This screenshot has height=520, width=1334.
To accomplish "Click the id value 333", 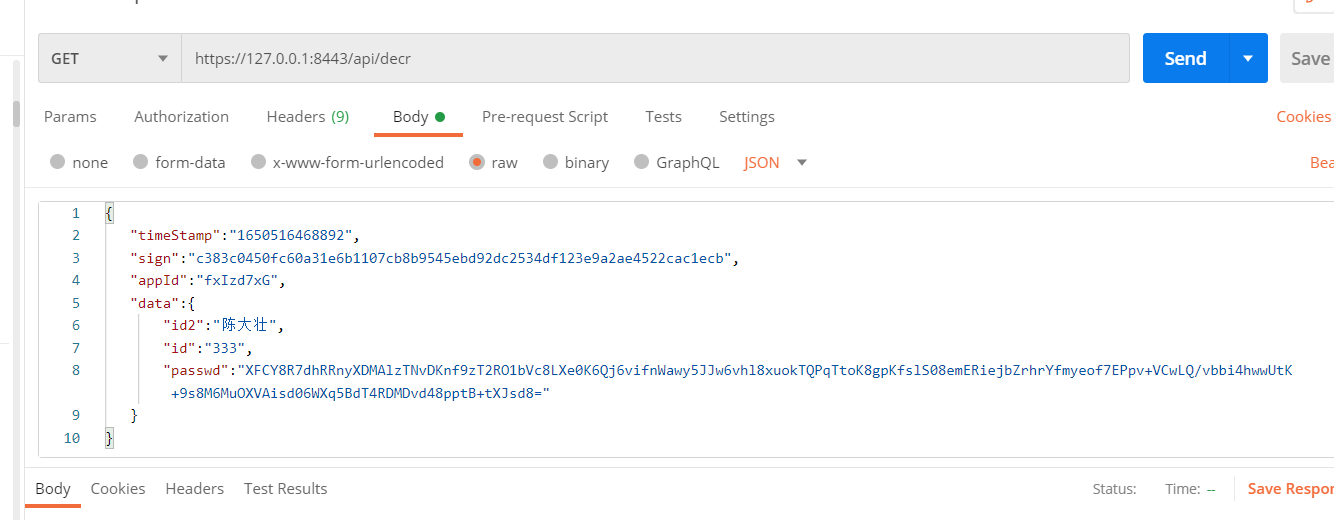I will click(x=225, y=348).
